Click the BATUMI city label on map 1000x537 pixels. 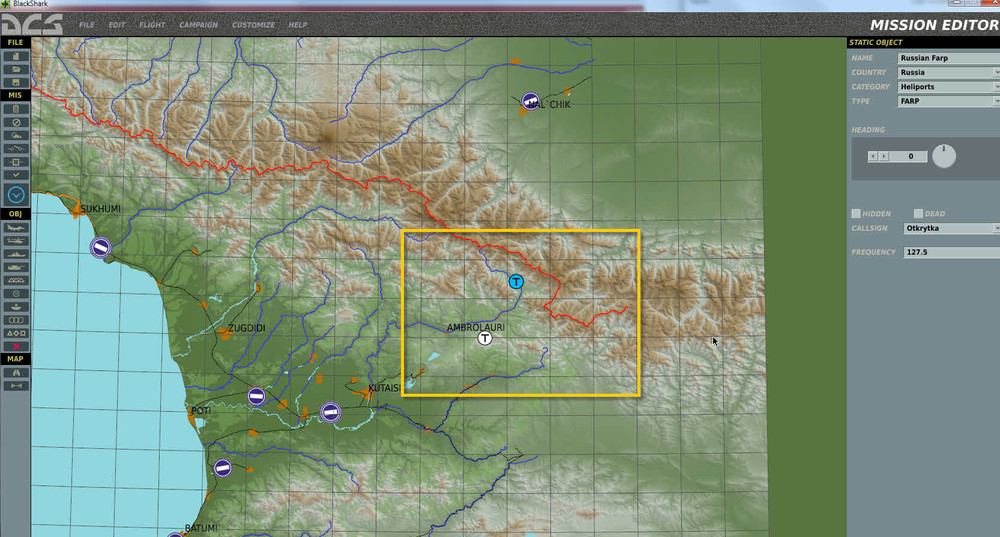[201, 528]
